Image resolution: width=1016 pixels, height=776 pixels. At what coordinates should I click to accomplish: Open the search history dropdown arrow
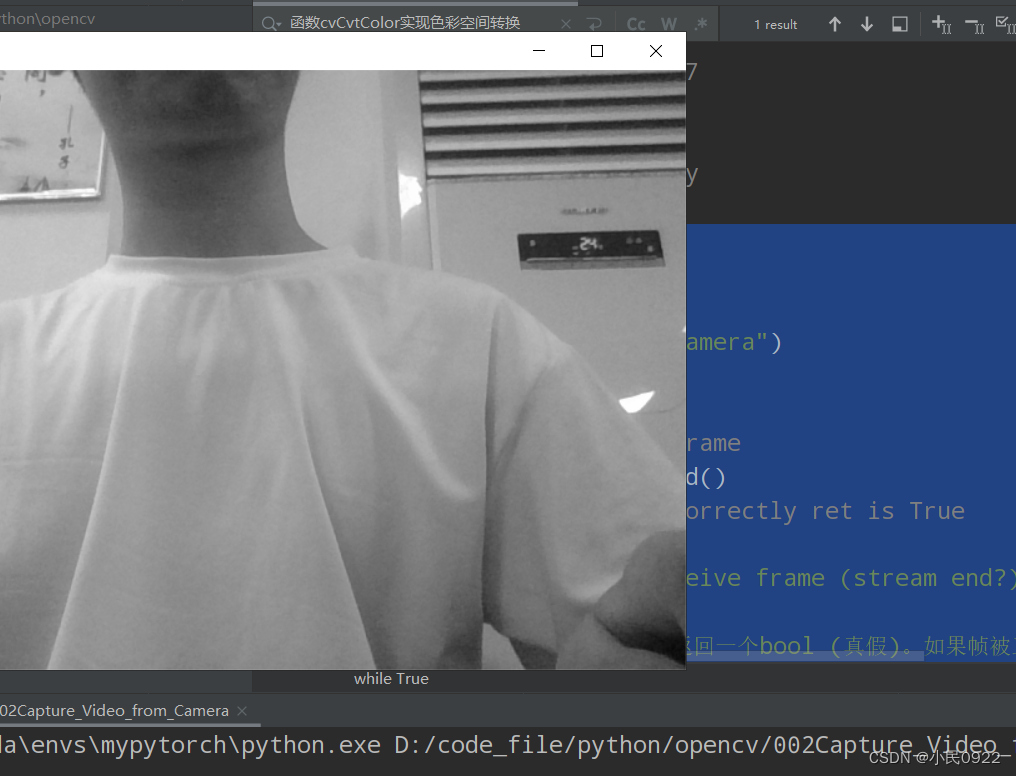pos(277,26)
